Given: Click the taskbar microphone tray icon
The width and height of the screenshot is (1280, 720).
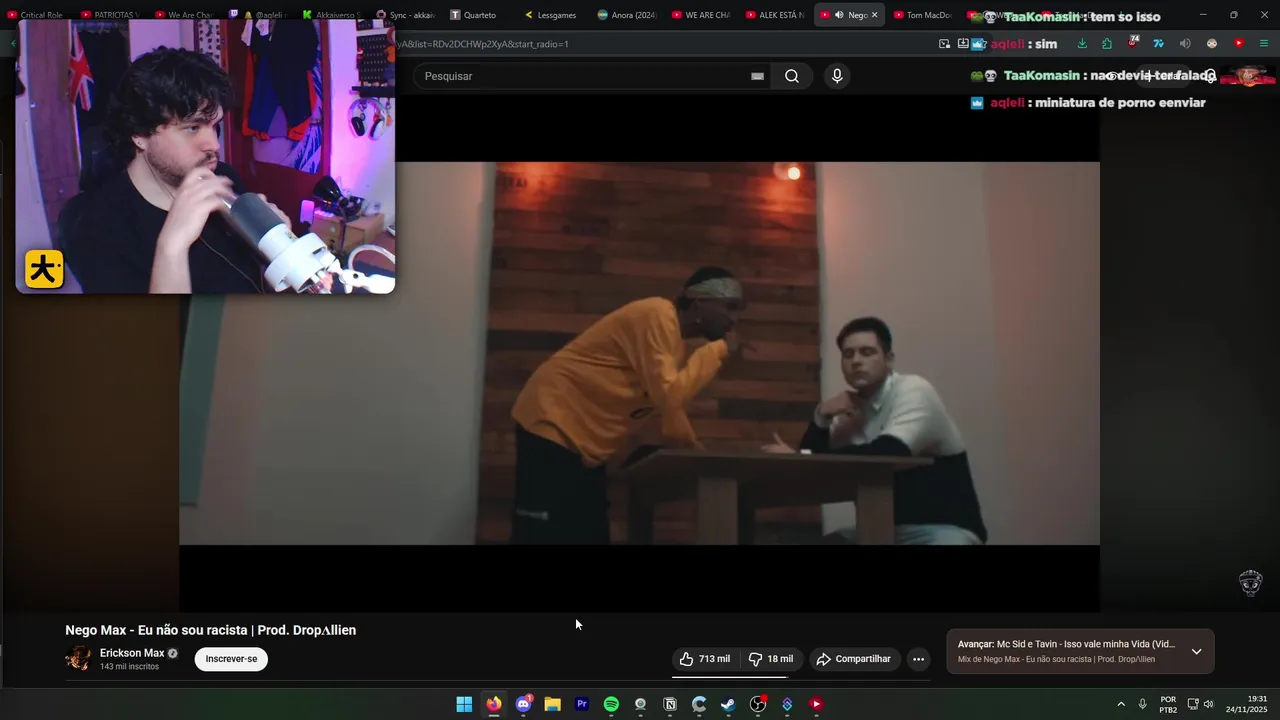Looking at the screenshot, I should (1142, 704).
